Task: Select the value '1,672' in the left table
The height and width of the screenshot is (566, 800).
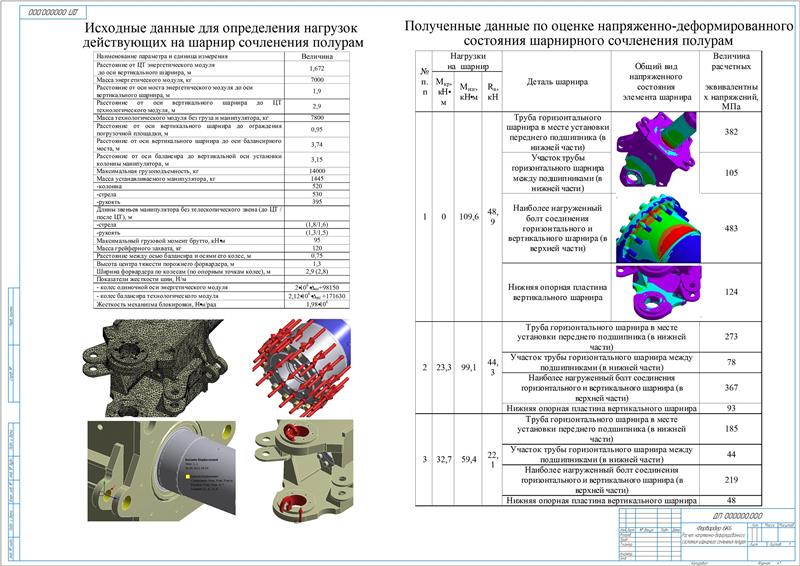Action: tap(317, 68)
